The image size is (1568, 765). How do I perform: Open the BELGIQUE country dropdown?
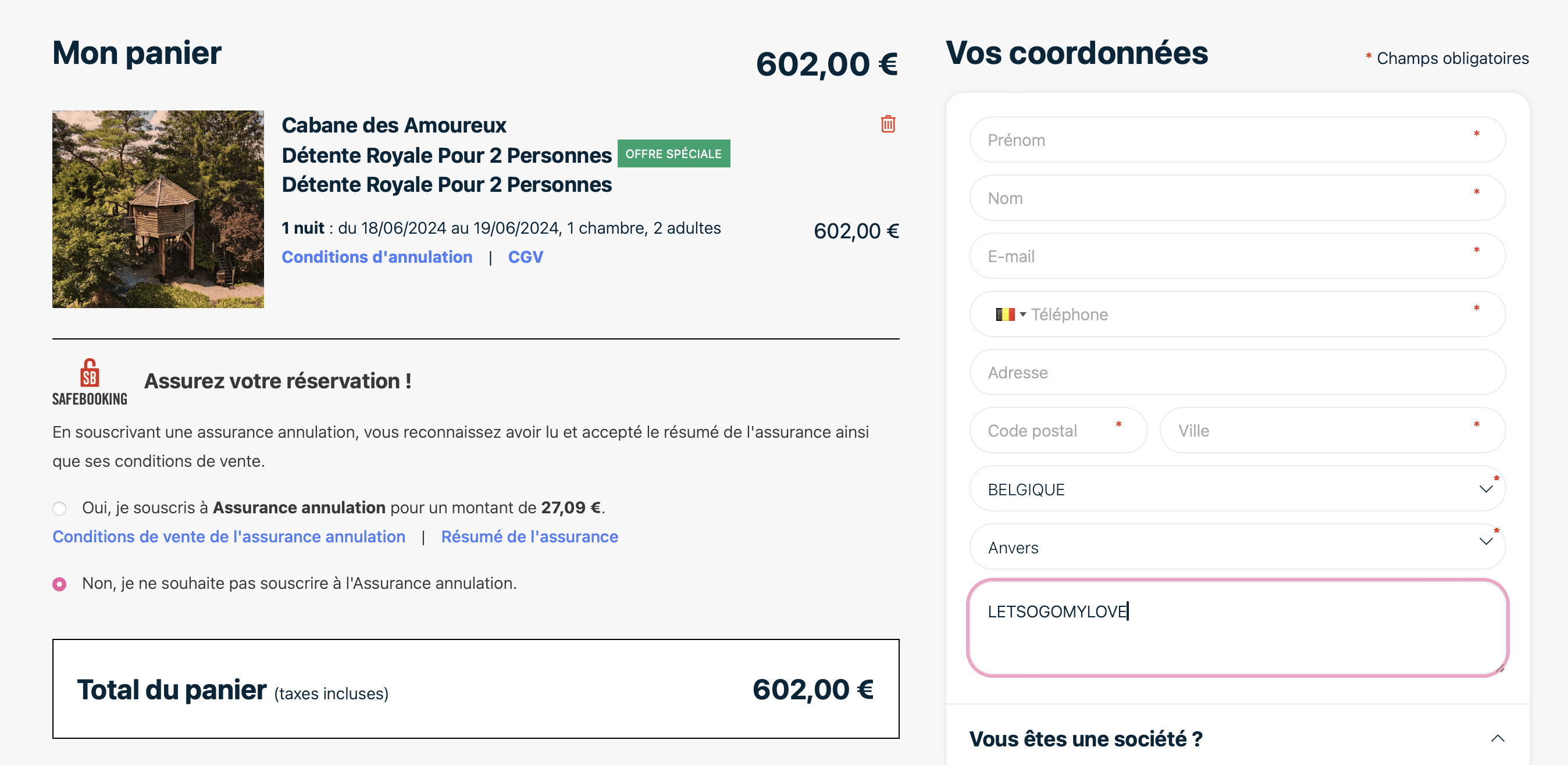1237,489
